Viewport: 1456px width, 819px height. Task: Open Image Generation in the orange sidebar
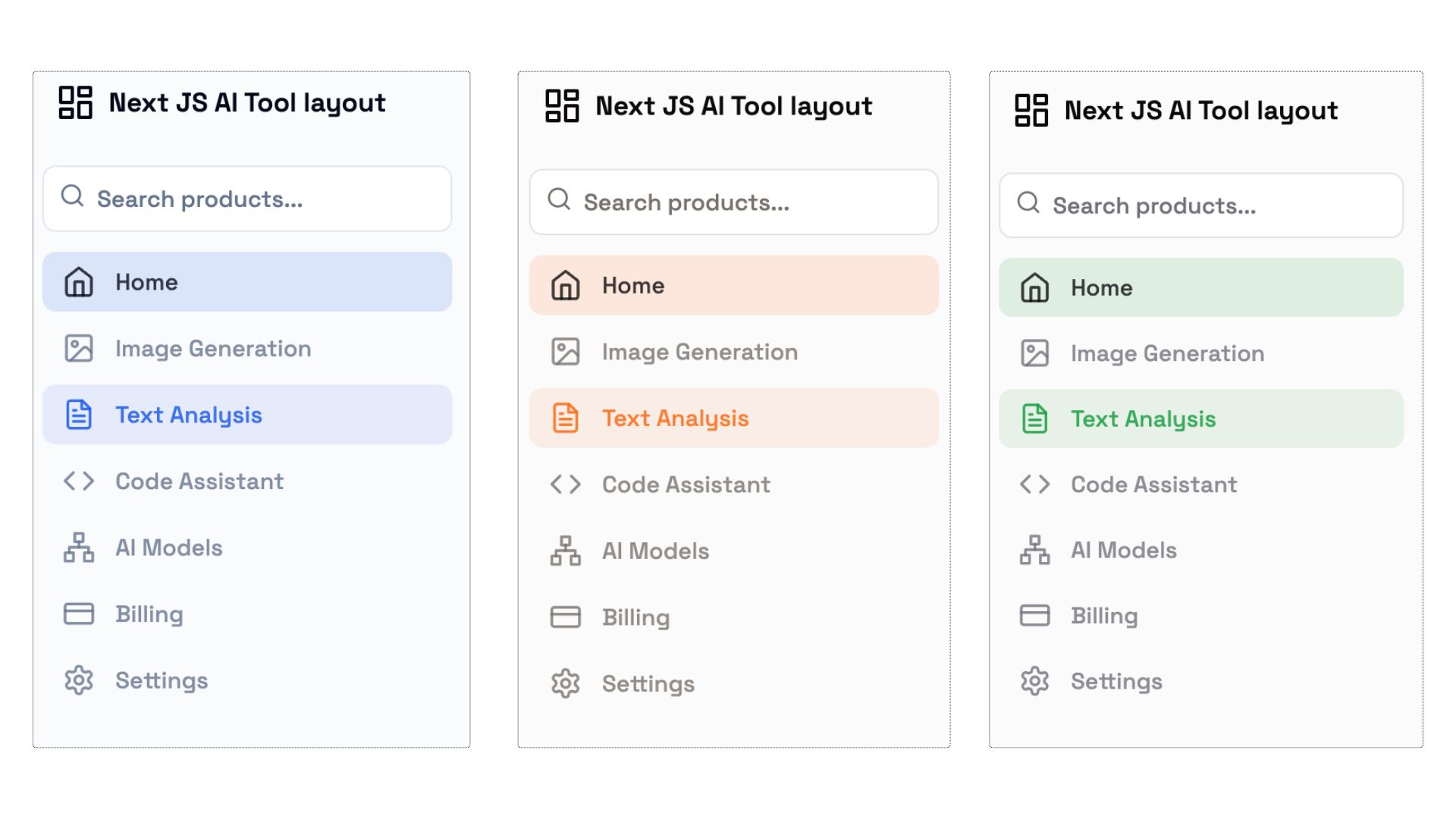[x=699, y=352]
